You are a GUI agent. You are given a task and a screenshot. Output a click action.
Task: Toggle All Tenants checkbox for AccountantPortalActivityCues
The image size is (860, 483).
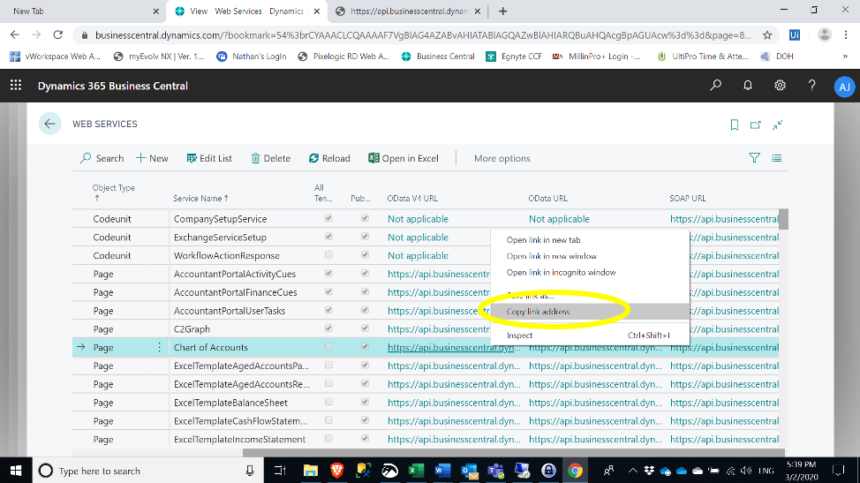329,274
